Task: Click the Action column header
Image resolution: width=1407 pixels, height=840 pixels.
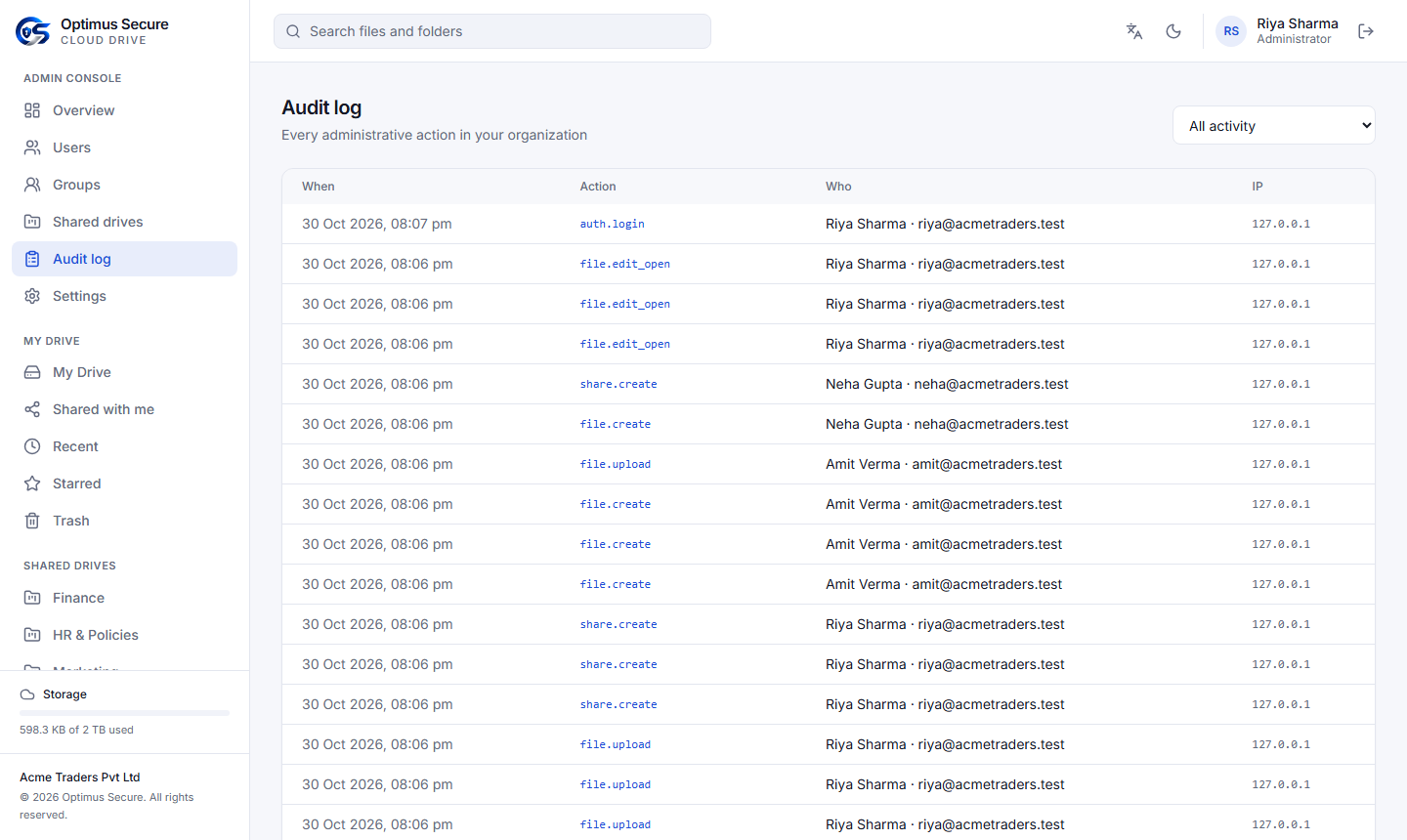Action: click(598, 187)
